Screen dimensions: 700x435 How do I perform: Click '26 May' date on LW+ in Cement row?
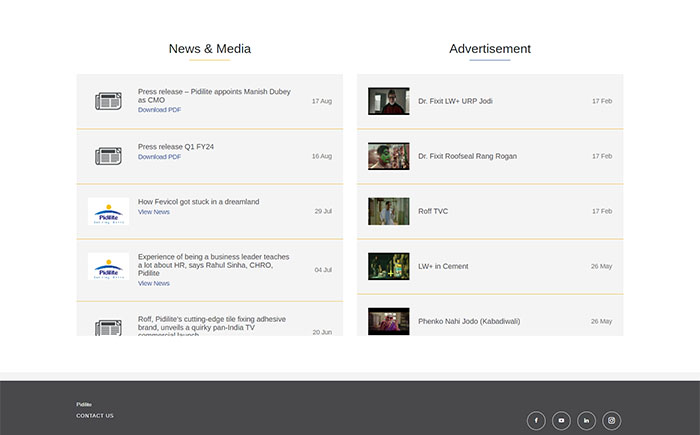tap(602, 266)
